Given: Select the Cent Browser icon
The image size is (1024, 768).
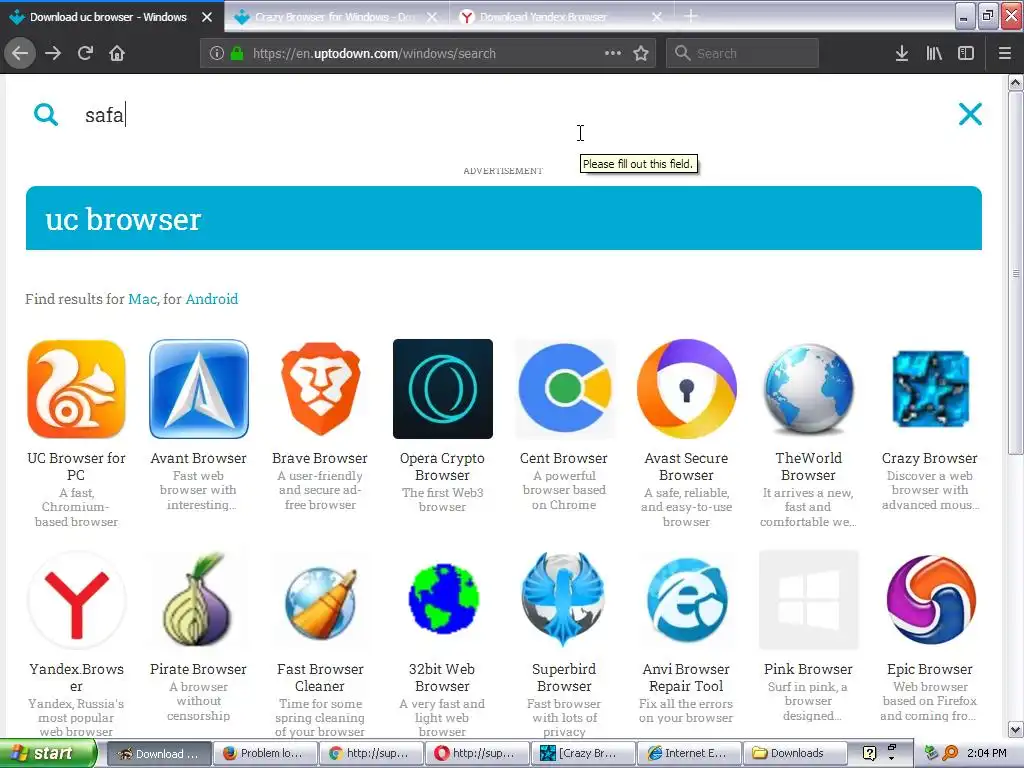Looking at the screenshot, I should tap(564, 389).
